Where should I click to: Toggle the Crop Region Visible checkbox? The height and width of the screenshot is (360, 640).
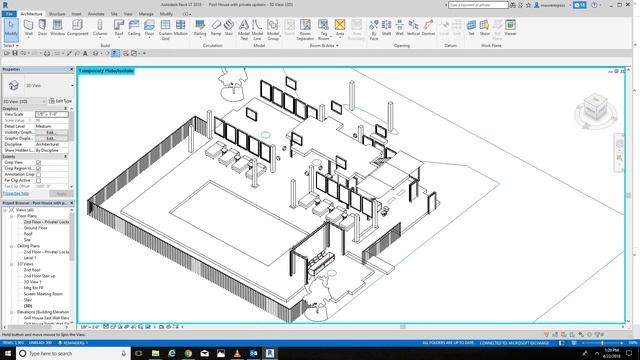point(38,168)
